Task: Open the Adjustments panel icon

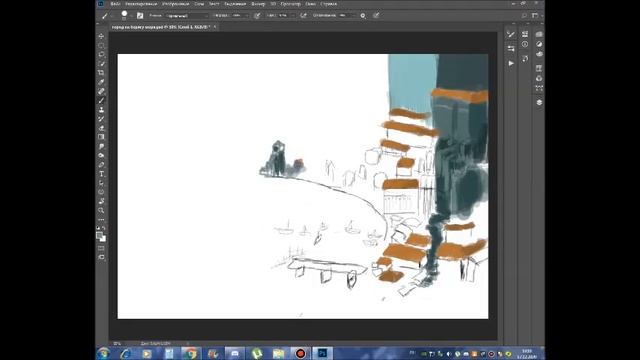Action: pos(539,44)
